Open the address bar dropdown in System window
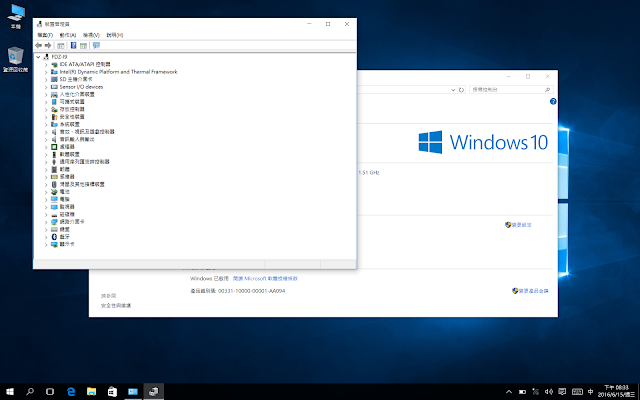This screenshot has height=400, width=640. pos(453,90)
